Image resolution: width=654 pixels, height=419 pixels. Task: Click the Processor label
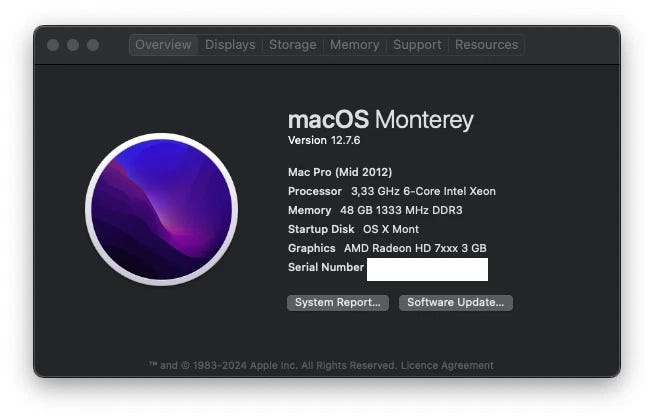point(315,191)
